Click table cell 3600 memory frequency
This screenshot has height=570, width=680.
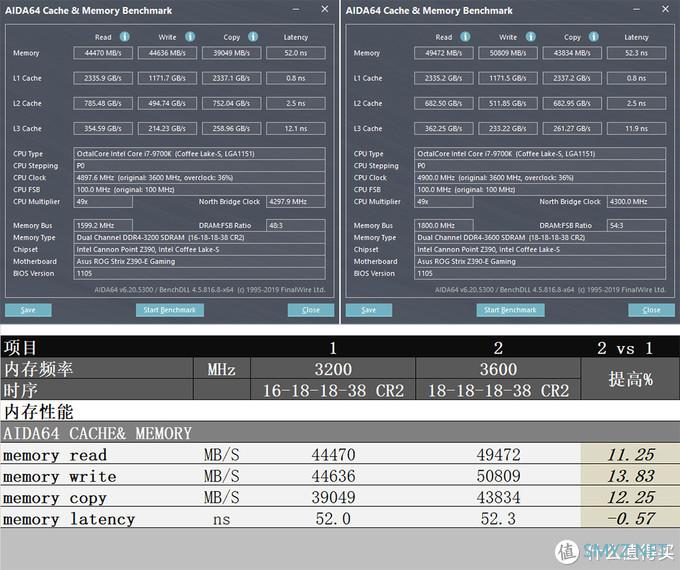498,369
